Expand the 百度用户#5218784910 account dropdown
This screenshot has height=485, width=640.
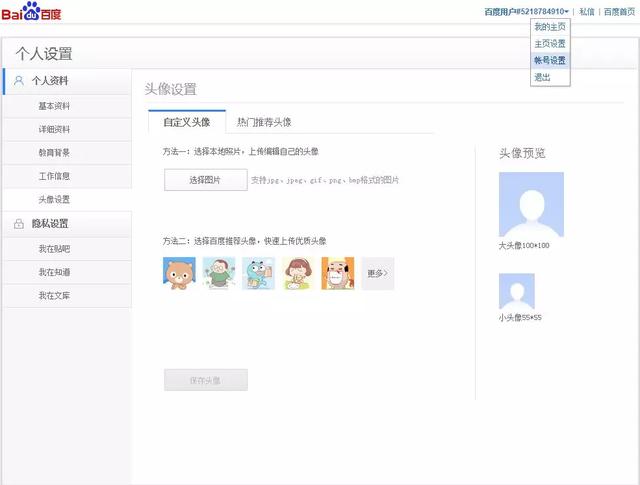[527, 12]
